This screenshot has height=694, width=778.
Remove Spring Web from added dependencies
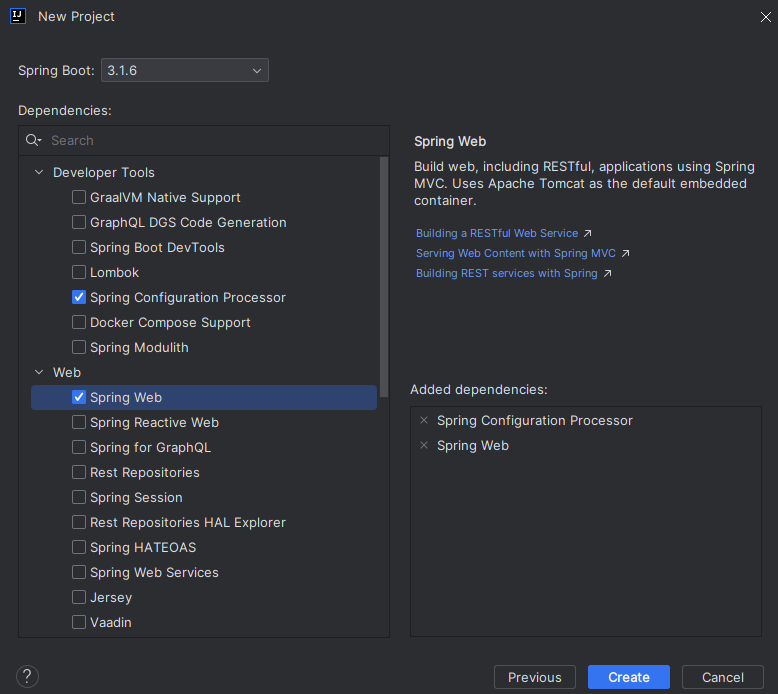424,445
